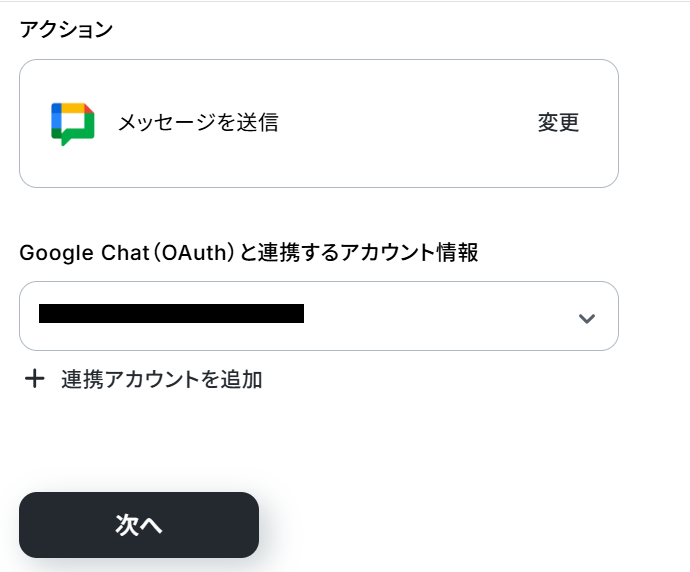Click the word 連携アカウント in add link
Screen dimensions: 690x572
click(128, 379)
